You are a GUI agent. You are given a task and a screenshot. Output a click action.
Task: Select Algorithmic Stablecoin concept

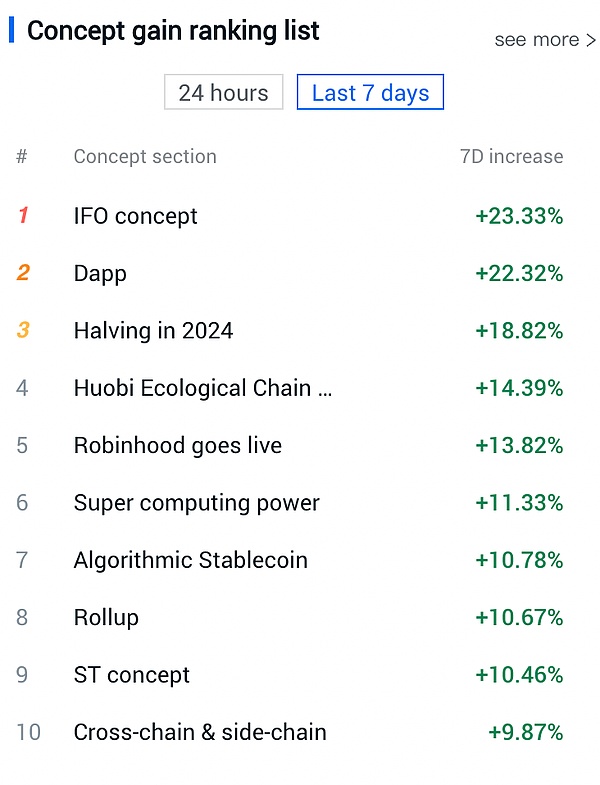pyautogui.click(x=191, y=560)
